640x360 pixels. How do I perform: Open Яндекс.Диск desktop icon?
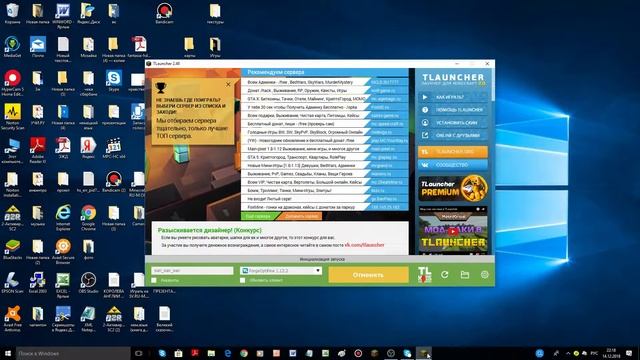click(x=88, y=13)
